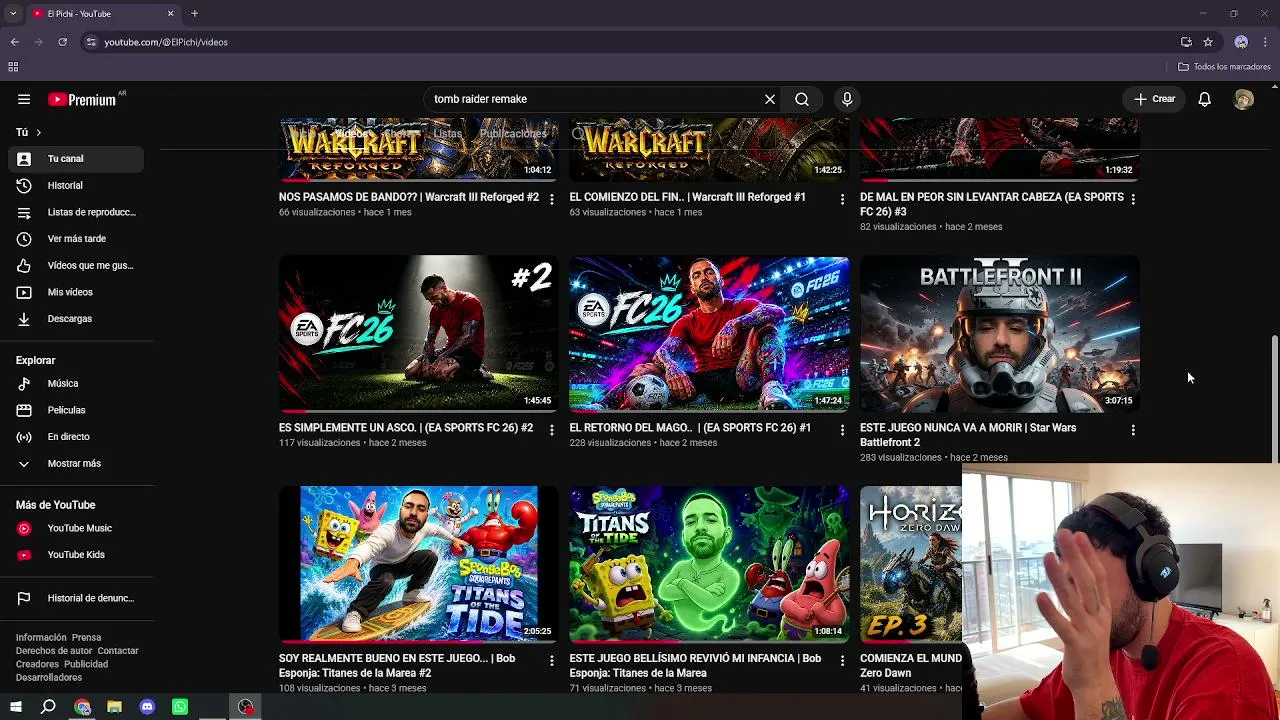Open YouTube Kids from the sidebar
This screenshot has width=1280, height=720.
pos(76,555)
